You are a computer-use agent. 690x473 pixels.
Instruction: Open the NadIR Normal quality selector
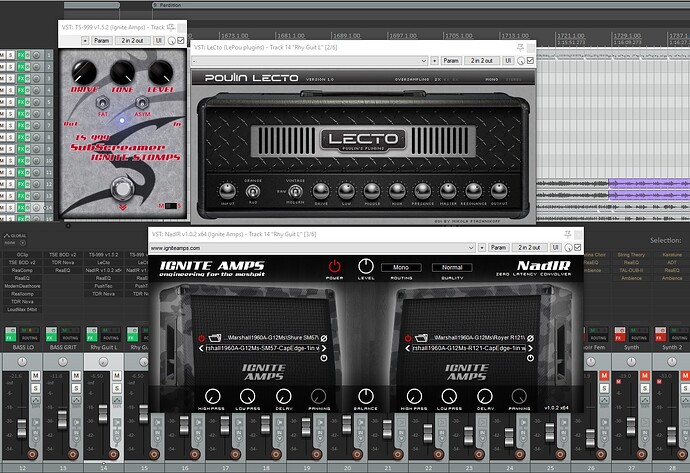452,267
